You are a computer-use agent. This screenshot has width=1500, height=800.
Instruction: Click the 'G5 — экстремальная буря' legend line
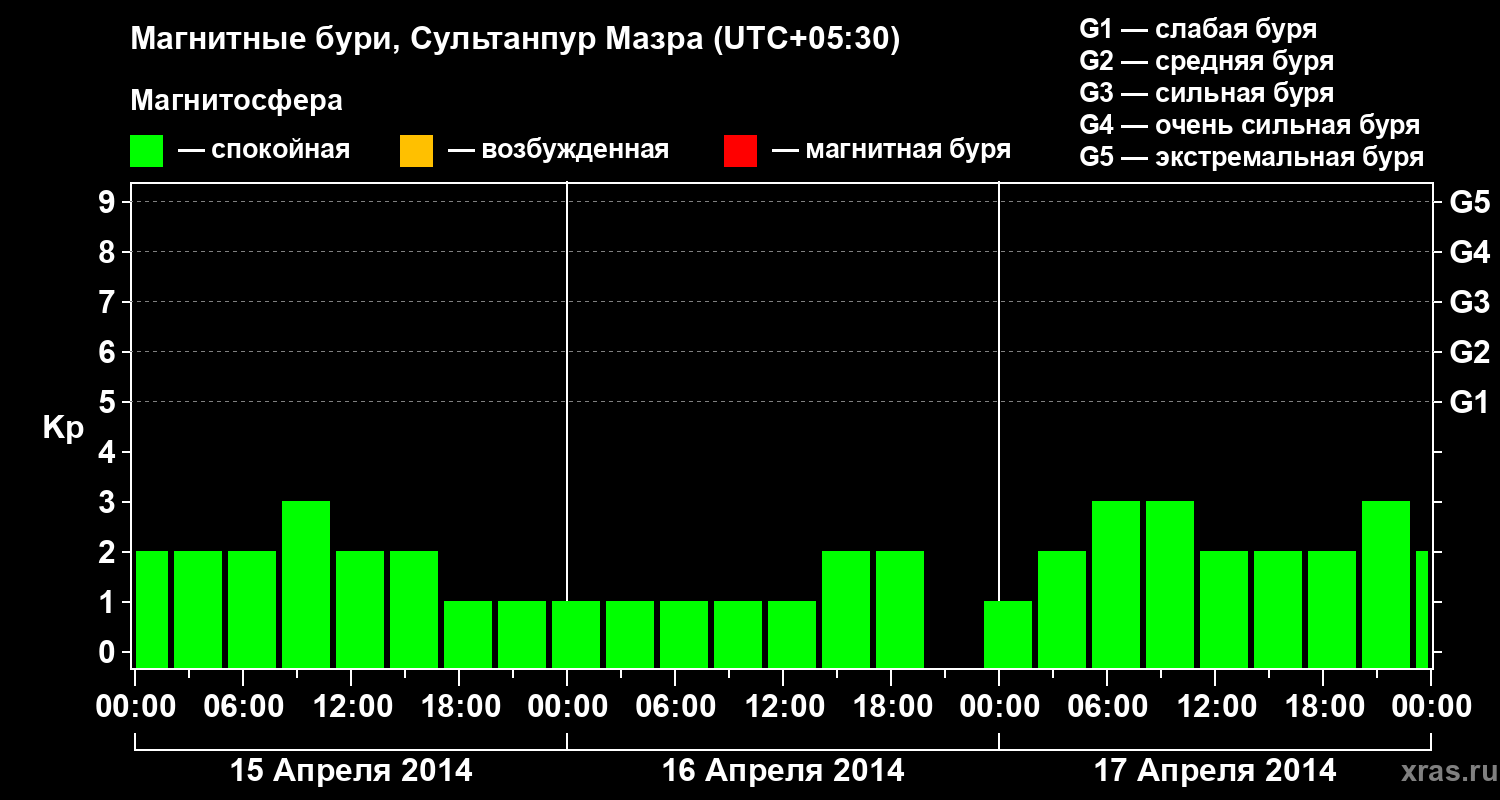click(x=1252, y=157)
